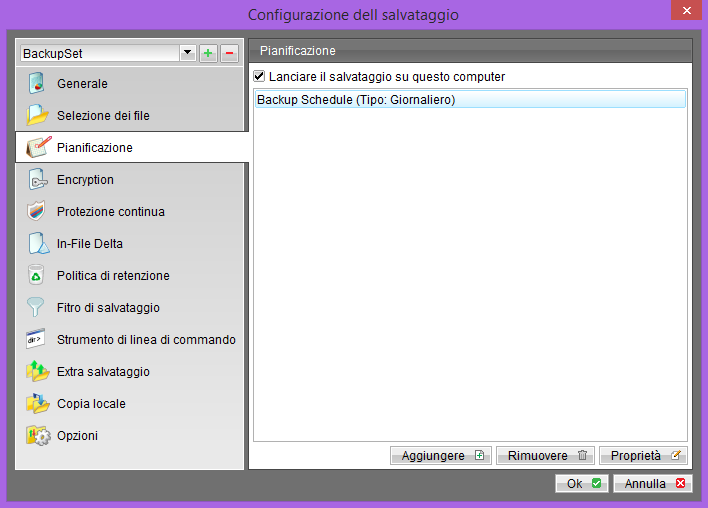Select Backup Schedule (Tipo: Giornaliero) row
The image size is (708, 508).
(x=470, y=99)
